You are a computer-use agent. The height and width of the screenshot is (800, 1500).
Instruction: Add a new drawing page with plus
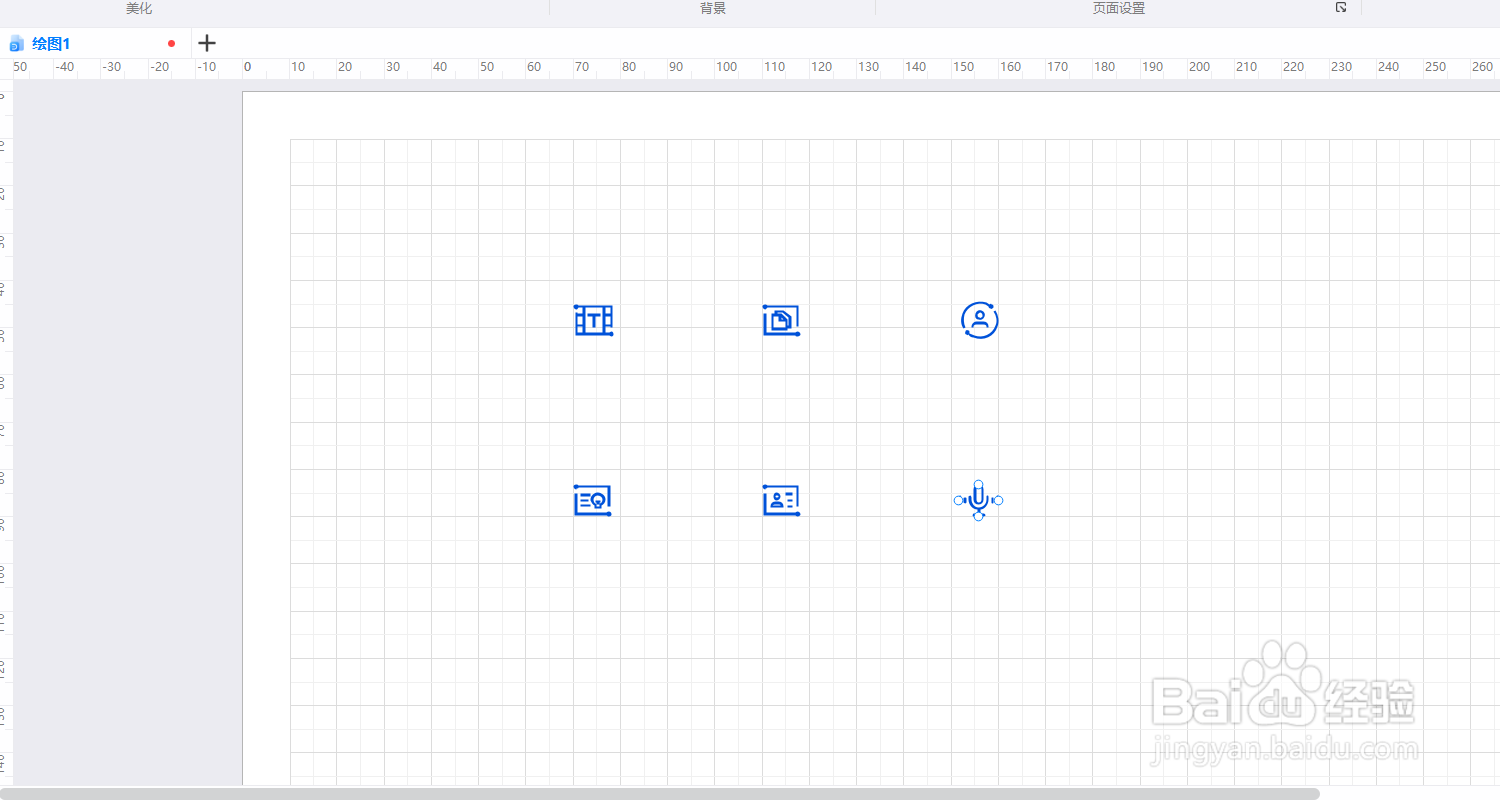207,43
